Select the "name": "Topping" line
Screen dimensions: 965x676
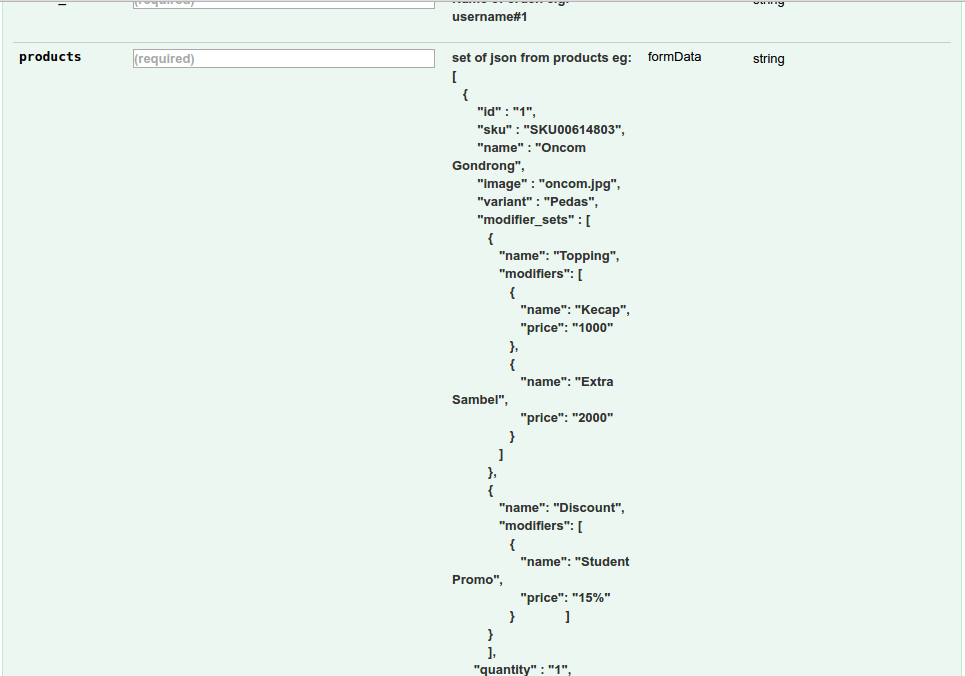pyautogui.click(x=559, y=256)
